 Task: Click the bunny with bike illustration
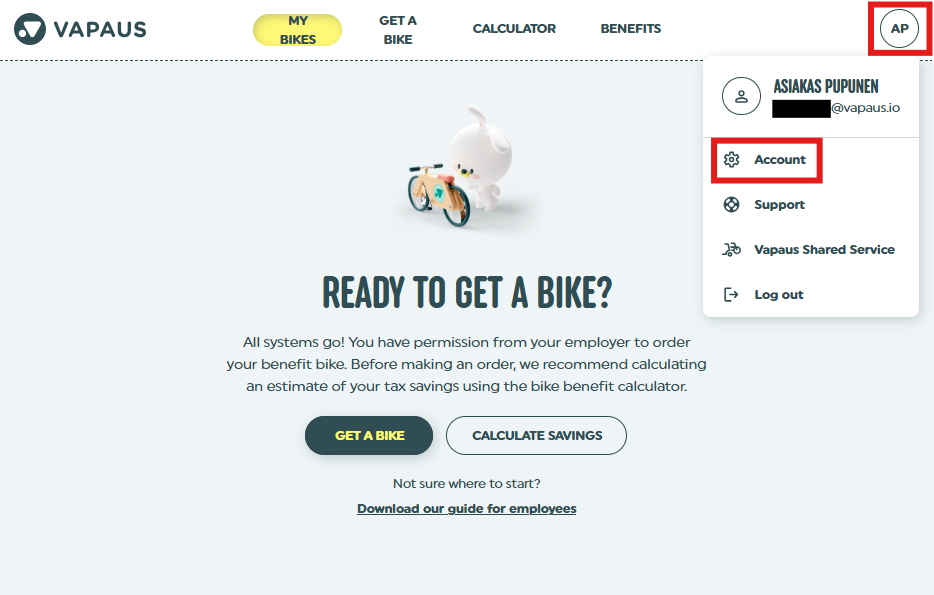click(x=466, y=170)
